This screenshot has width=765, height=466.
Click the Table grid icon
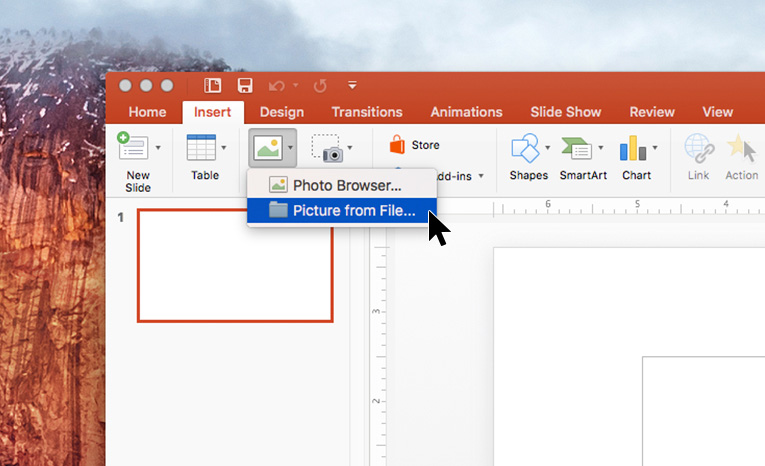point(201,147)
